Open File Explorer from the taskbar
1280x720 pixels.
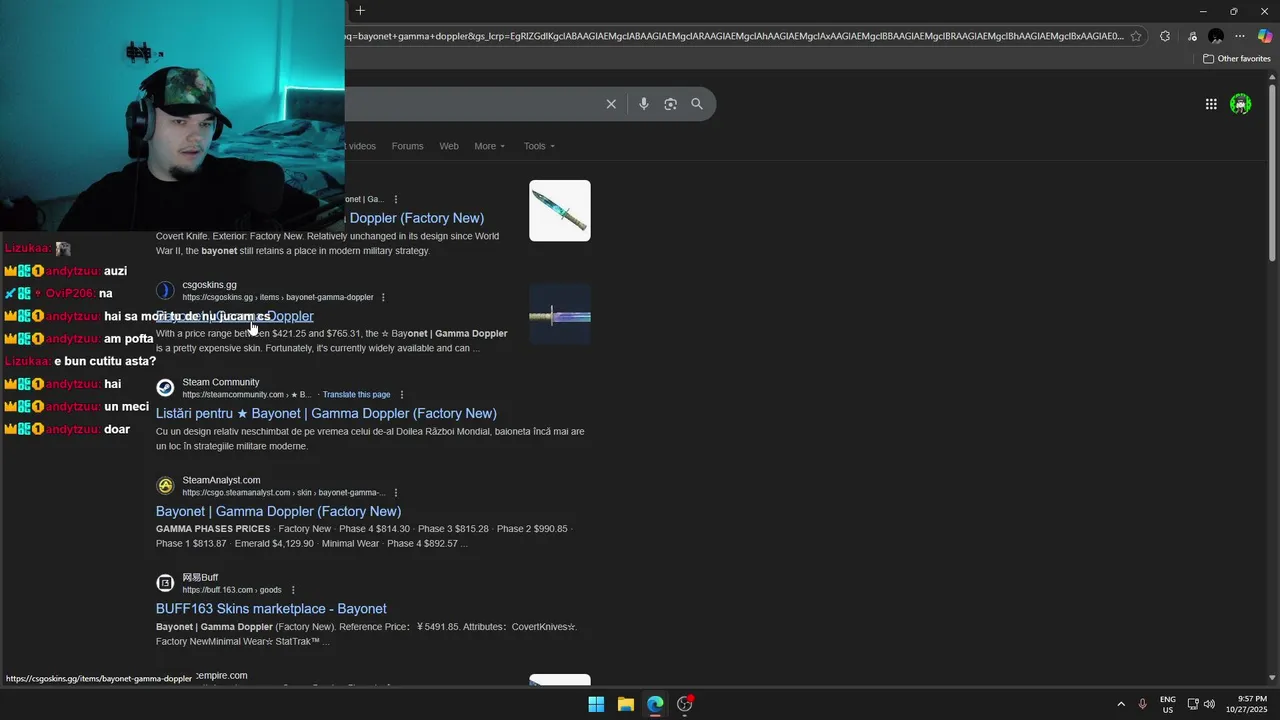[x=625, y=704]
